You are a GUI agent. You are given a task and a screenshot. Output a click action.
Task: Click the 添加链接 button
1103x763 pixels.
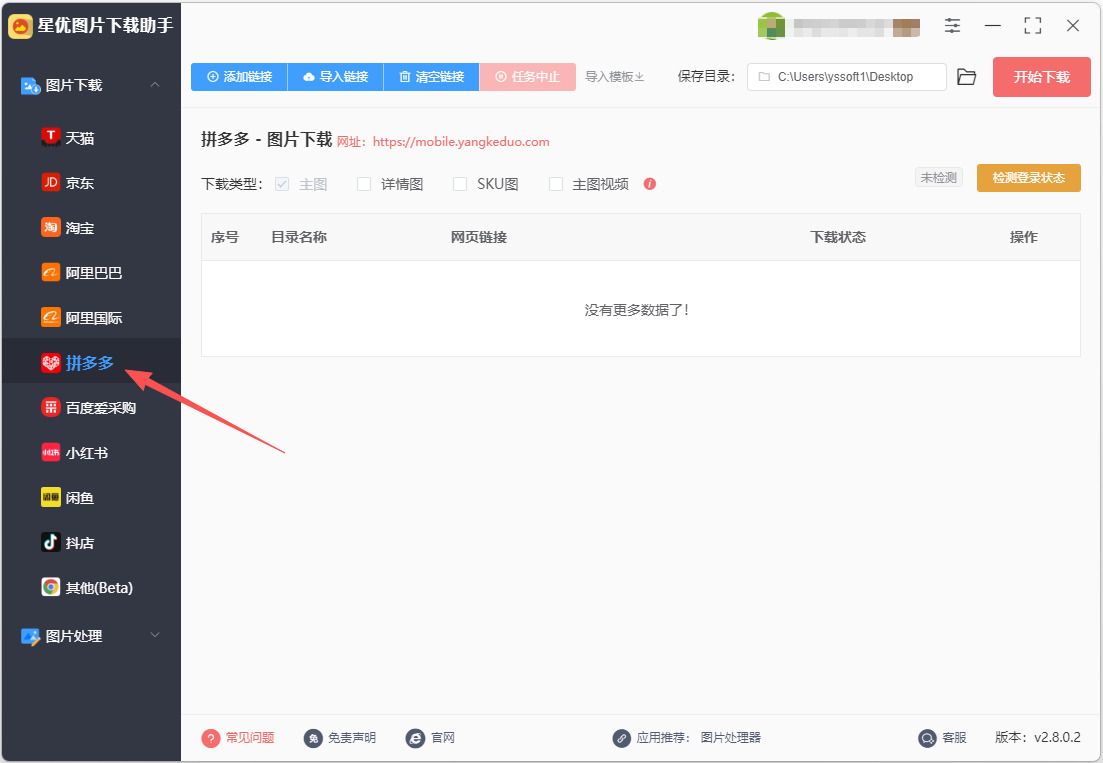239,77
